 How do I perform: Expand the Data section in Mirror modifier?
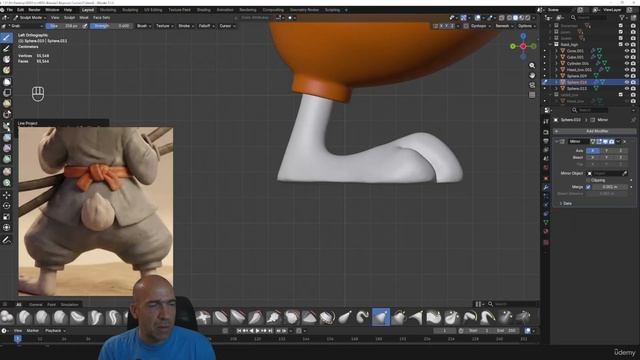click(x=566, y=203)
